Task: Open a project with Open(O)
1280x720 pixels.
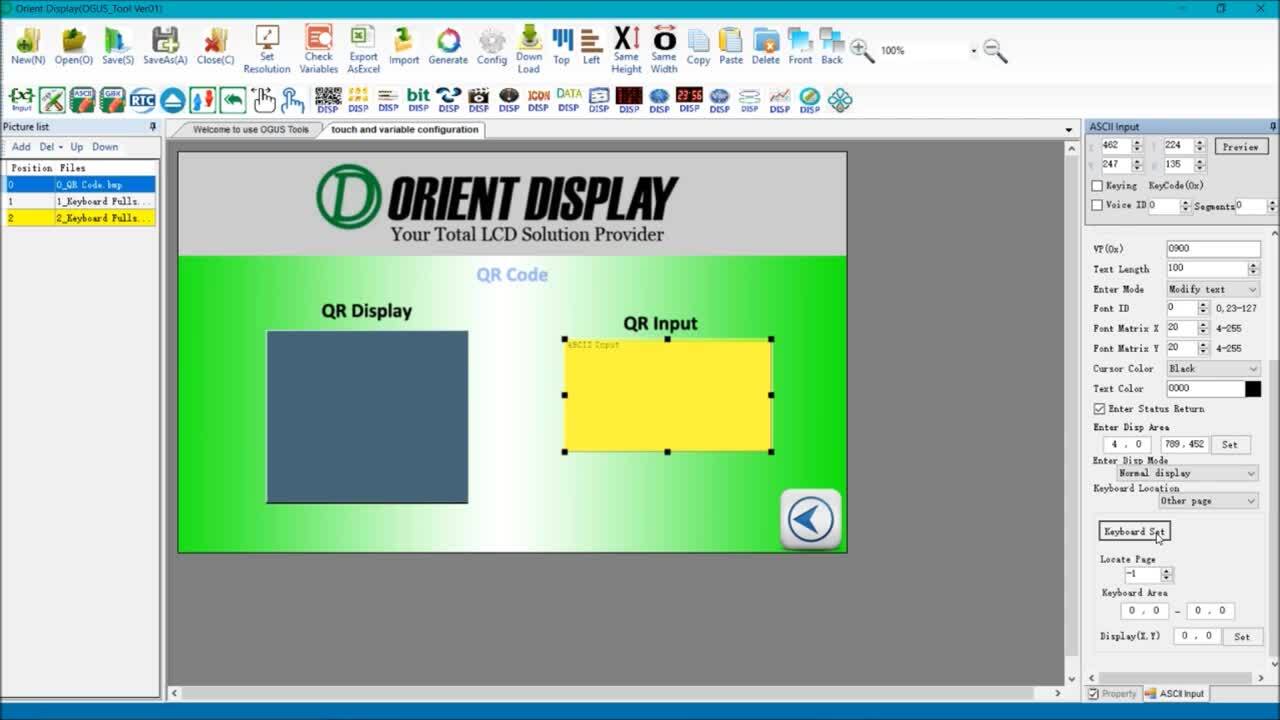Action: tap(73, 46)
